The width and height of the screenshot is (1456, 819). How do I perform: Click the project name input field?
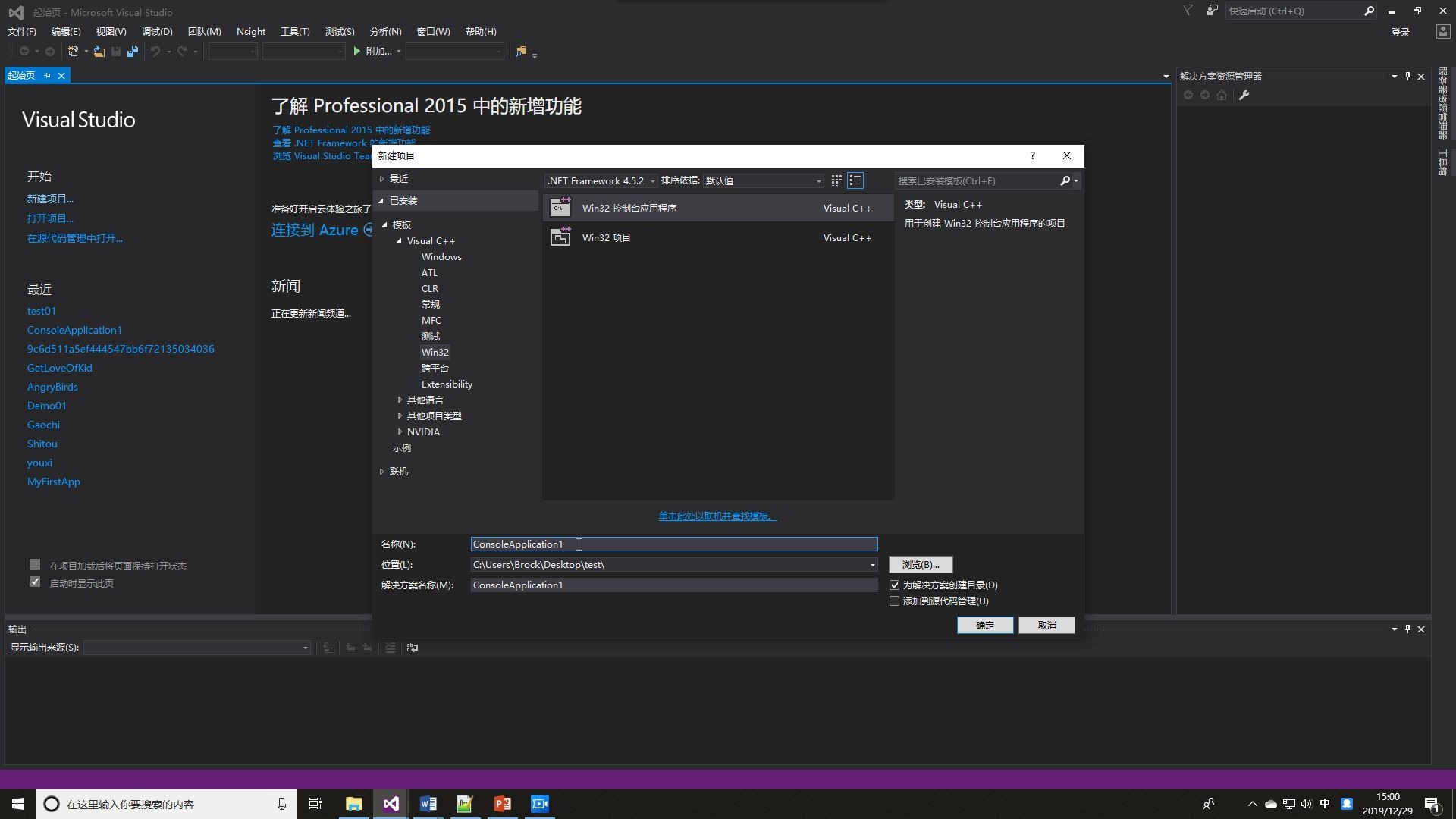pos(673,544)
